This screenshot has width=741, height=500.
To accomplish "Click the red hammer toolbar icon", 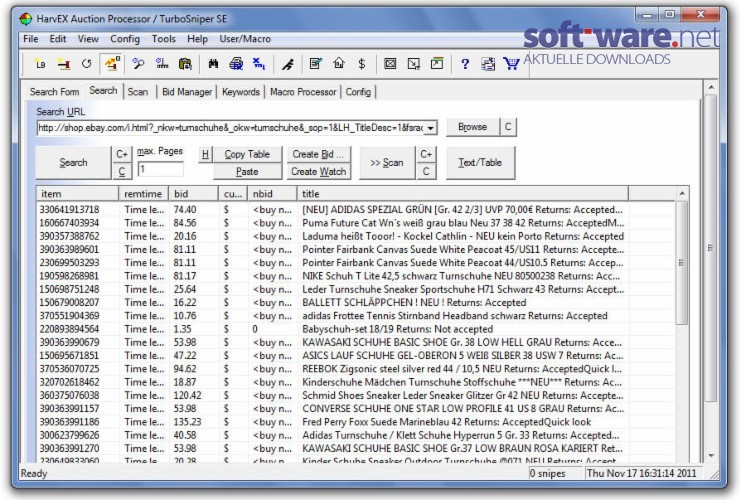I will coord(63,64).
